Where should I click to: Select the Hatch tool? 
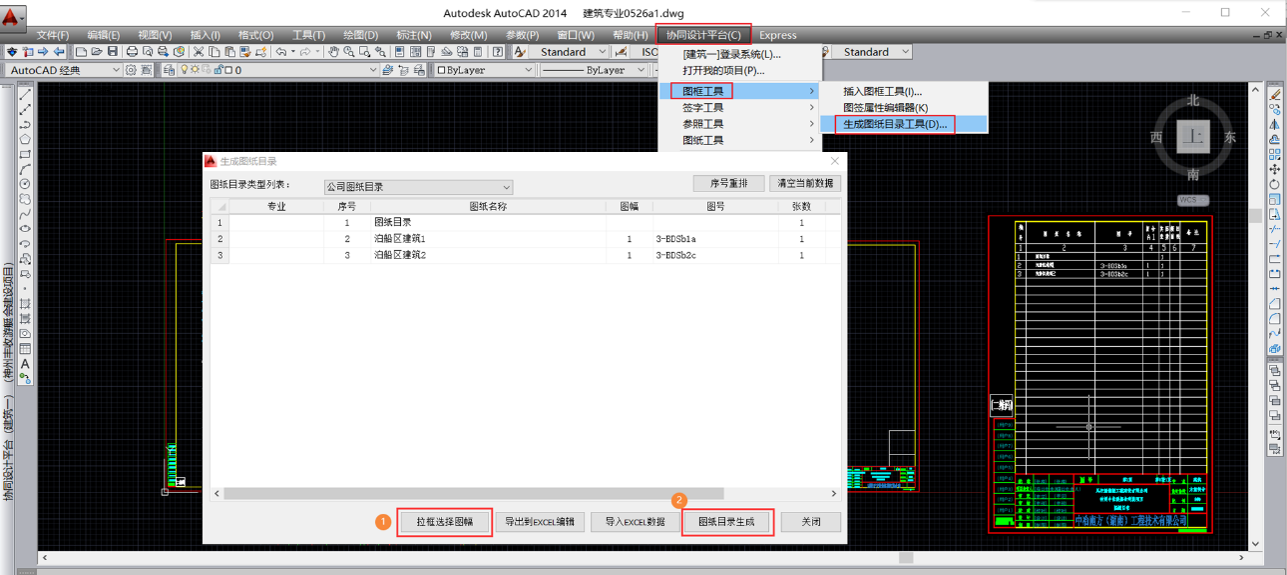tap(25, 303)
